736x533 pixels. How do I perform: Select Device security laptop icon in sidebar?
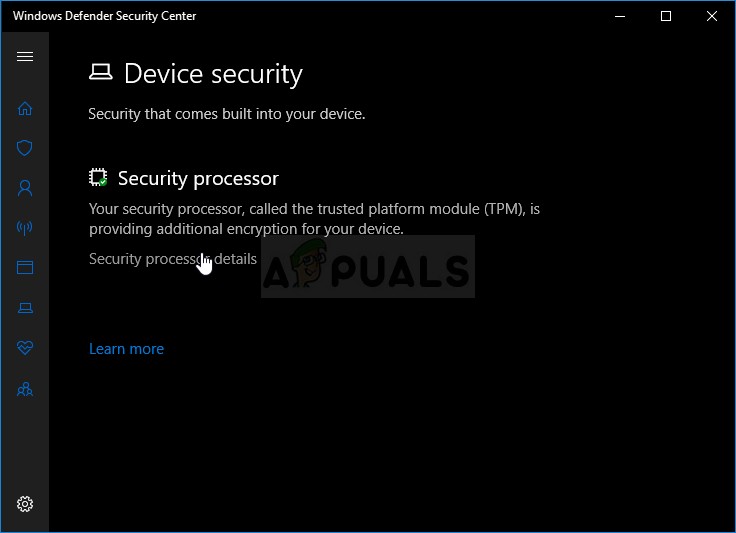point(25,308)
